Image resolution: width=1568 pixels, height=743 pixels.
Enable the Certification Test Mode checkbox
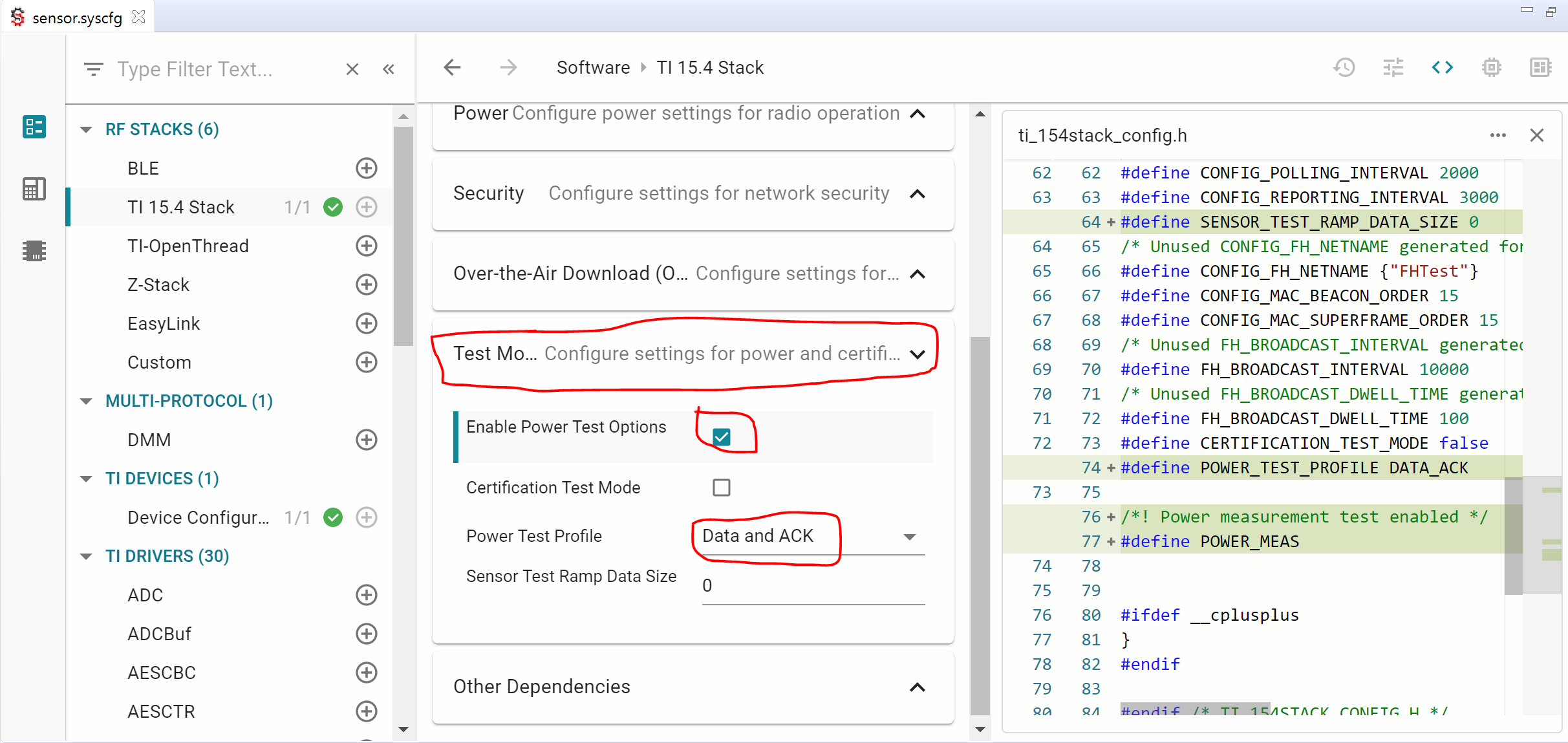pos(722,488)
